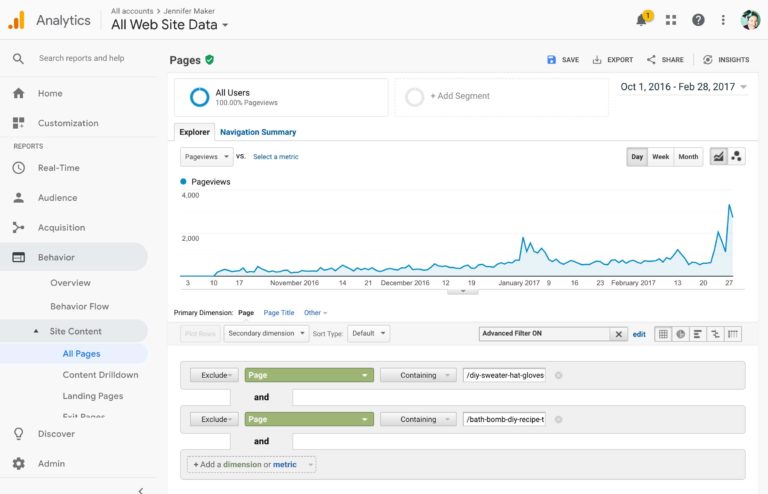Open the three-dot more options menu
The image size is (768, 494).
[x=723, y=20]
